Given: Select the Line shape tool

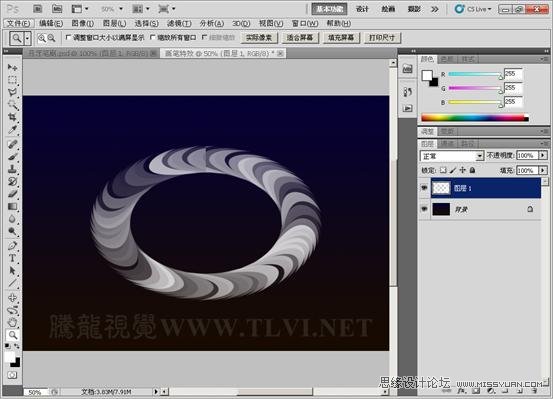Looking at the screenshot, I should pyautogui.click(x=12, y=283).
